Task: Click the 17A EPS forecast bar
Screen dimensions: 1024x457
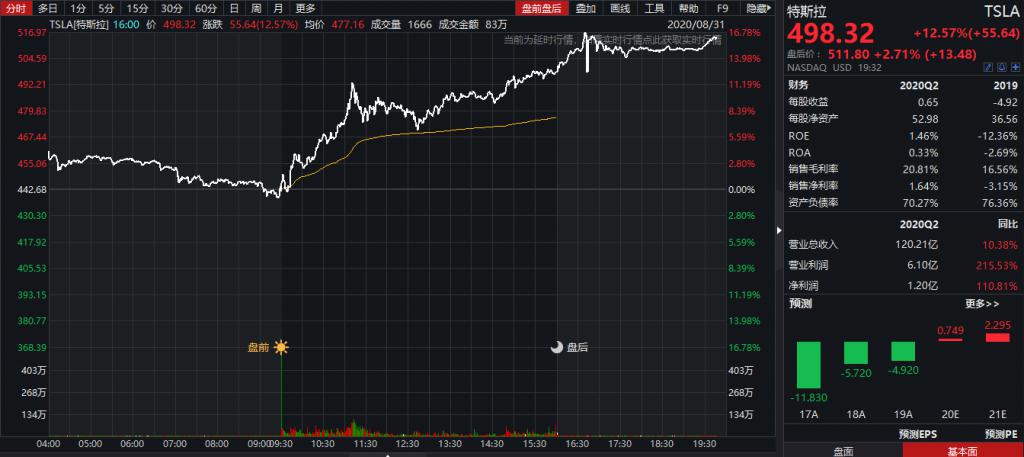Action: pos(808,365)
